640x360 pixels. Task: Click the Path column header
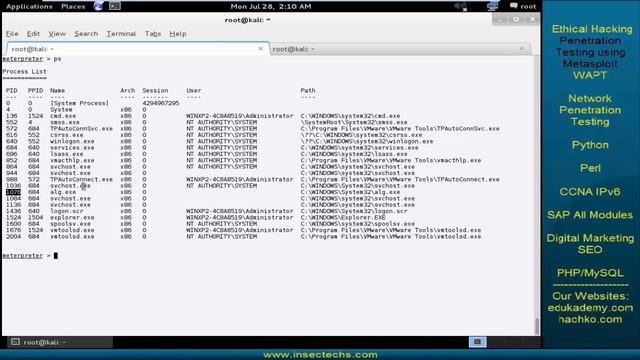(x=308, y=91)
